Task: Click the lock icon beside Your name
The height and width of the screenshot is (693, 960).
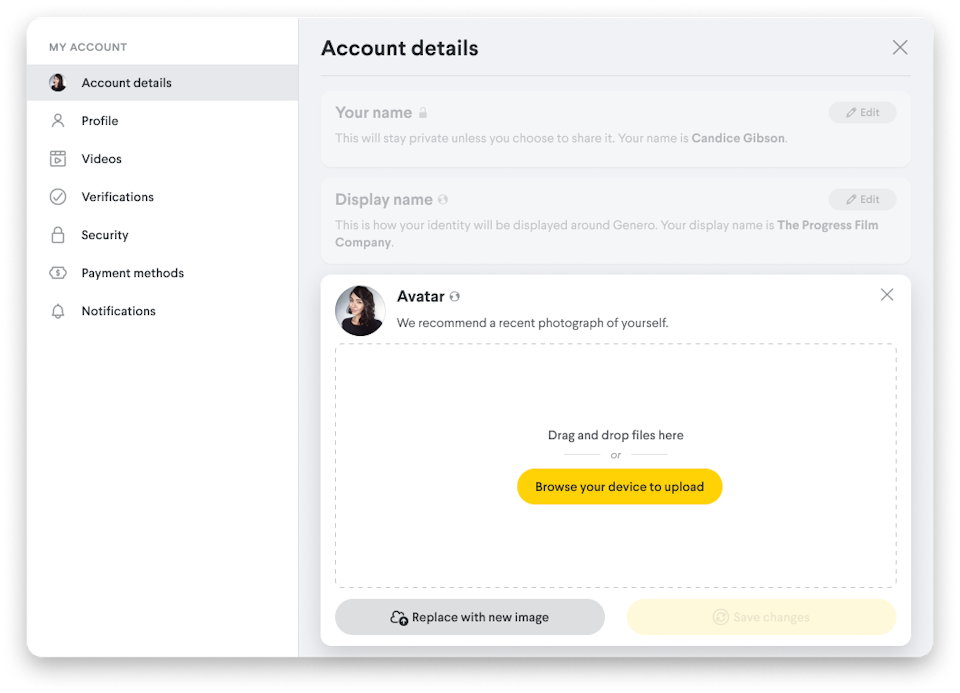Action: tap(423, 113)
